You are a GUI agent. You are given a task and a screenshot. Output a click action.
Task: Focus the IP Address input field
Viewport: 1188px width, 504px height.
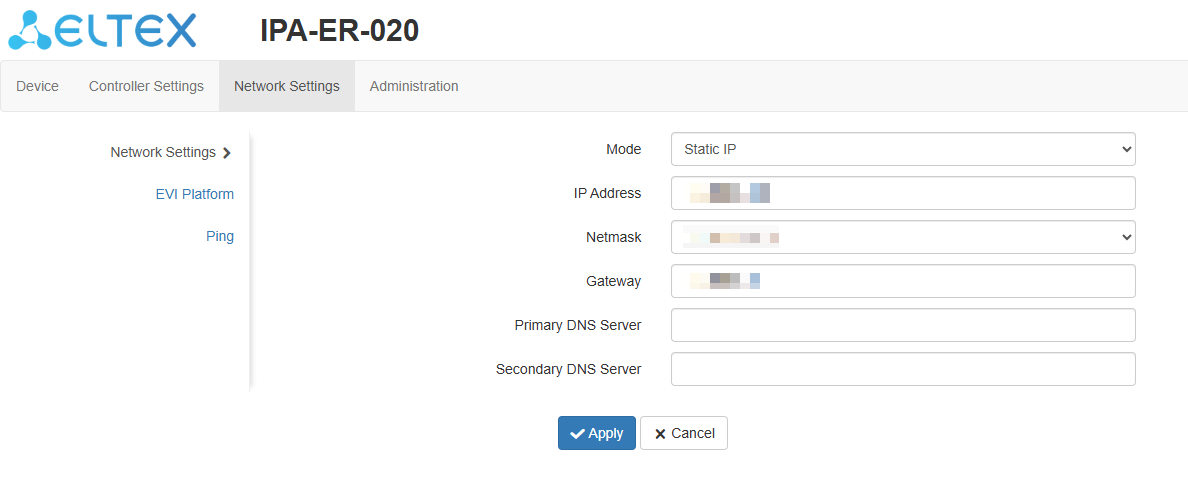903,193
